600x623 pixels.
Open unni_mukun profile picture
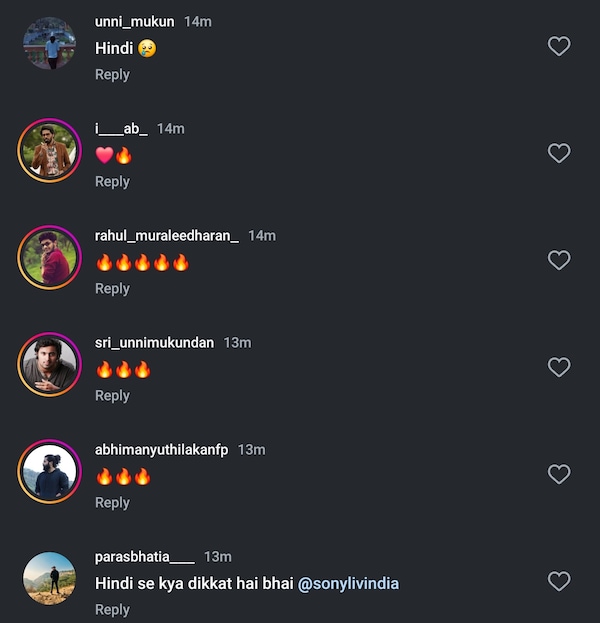(49, 44)
